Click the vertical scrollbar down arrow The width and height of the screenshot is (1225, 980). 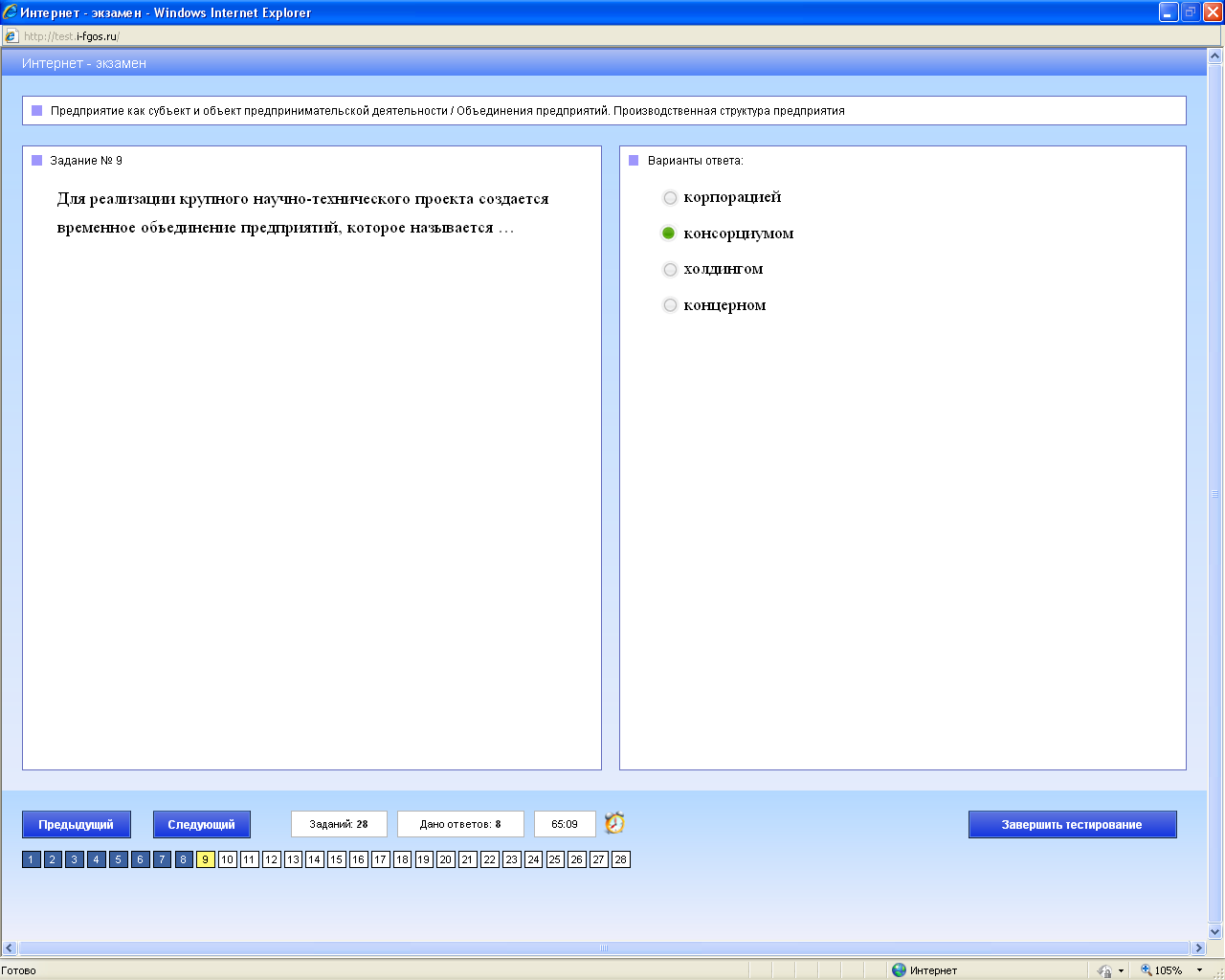[x=1215, y=931]
